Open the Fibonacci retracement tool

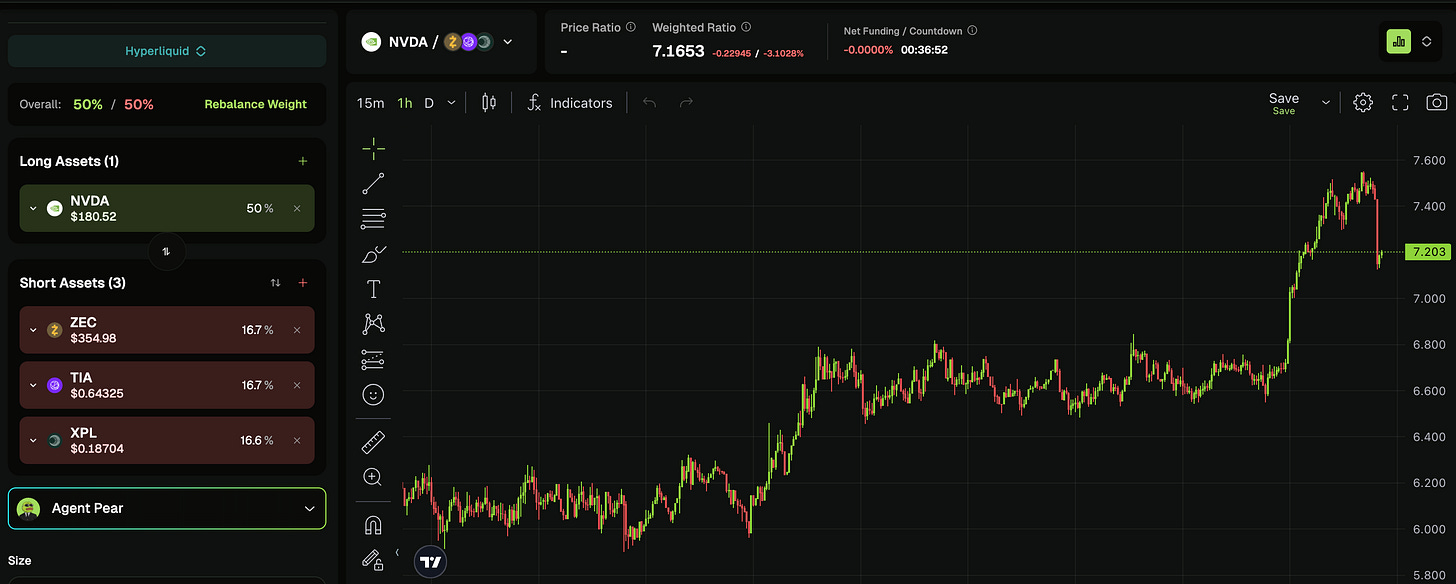[373, 219]
